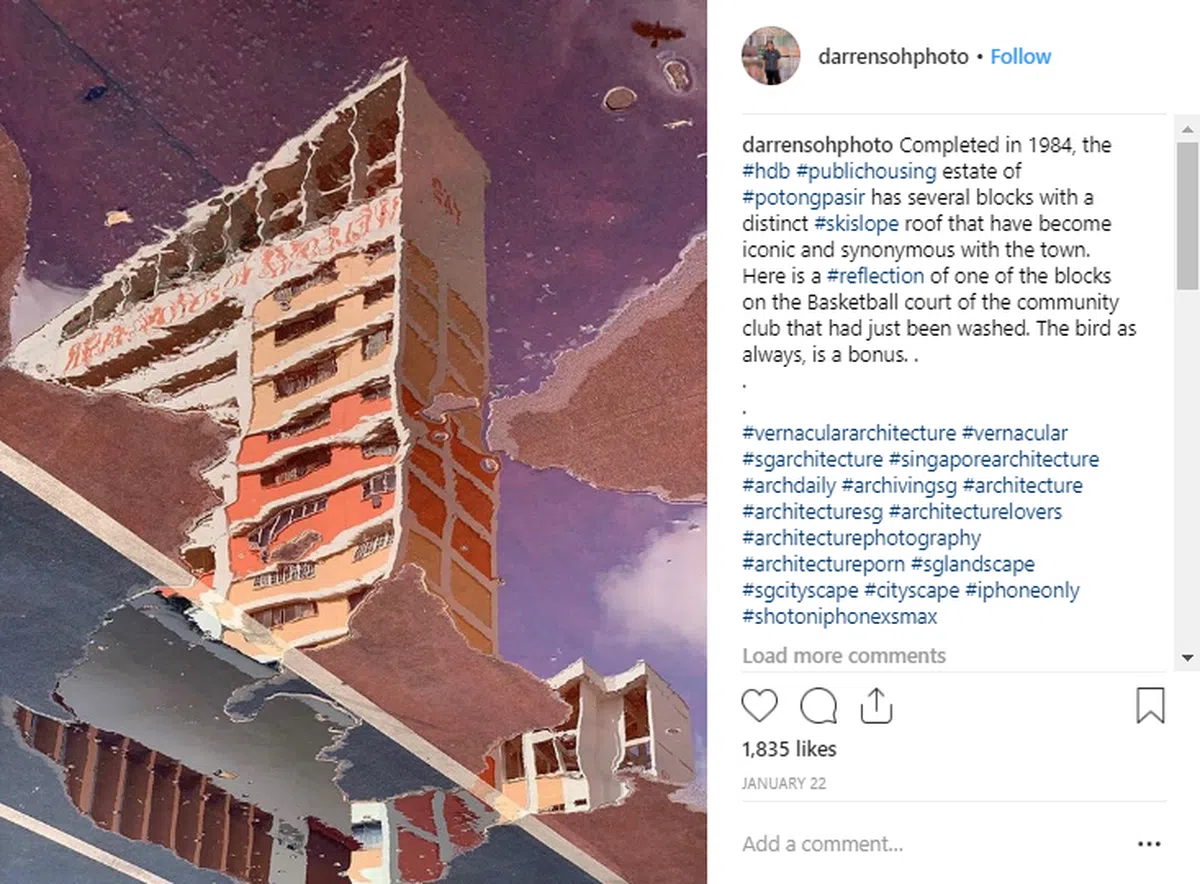Open the JANUARY 22 post timestamp
Screen dimensions: 1200x884
784,784
